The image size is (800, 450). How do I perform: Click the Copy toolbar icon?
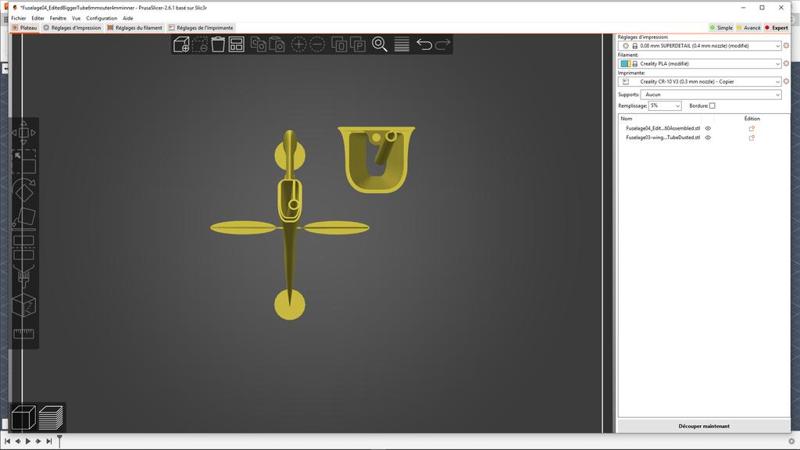pos(258,44)
